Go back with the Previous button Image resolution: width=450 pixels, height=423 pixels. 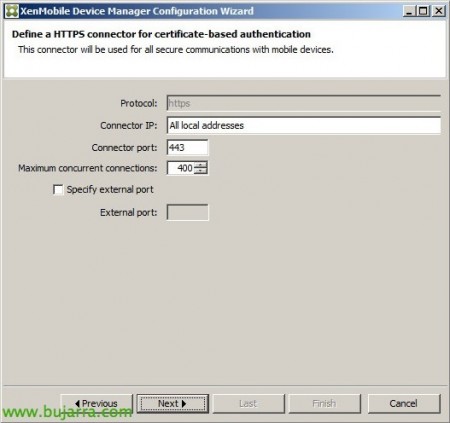97,404
